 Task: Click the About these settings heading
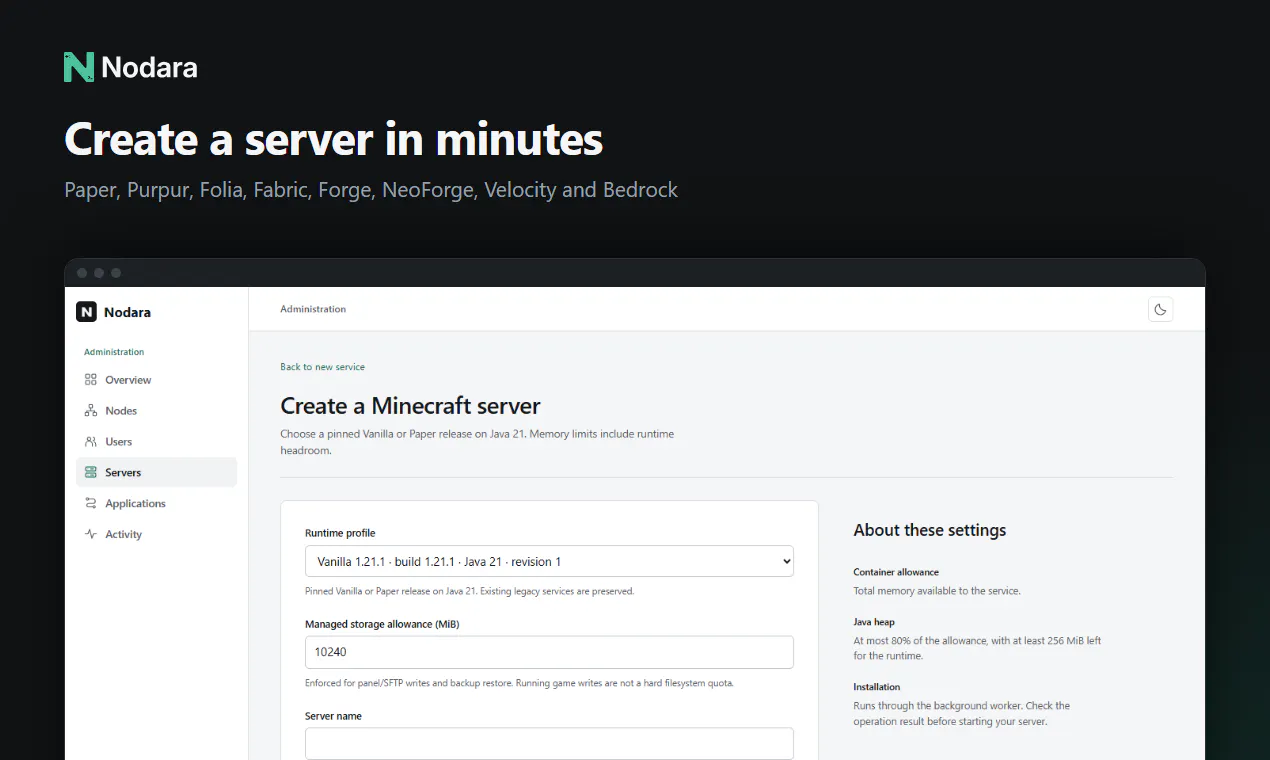click(x=930, y=530)
